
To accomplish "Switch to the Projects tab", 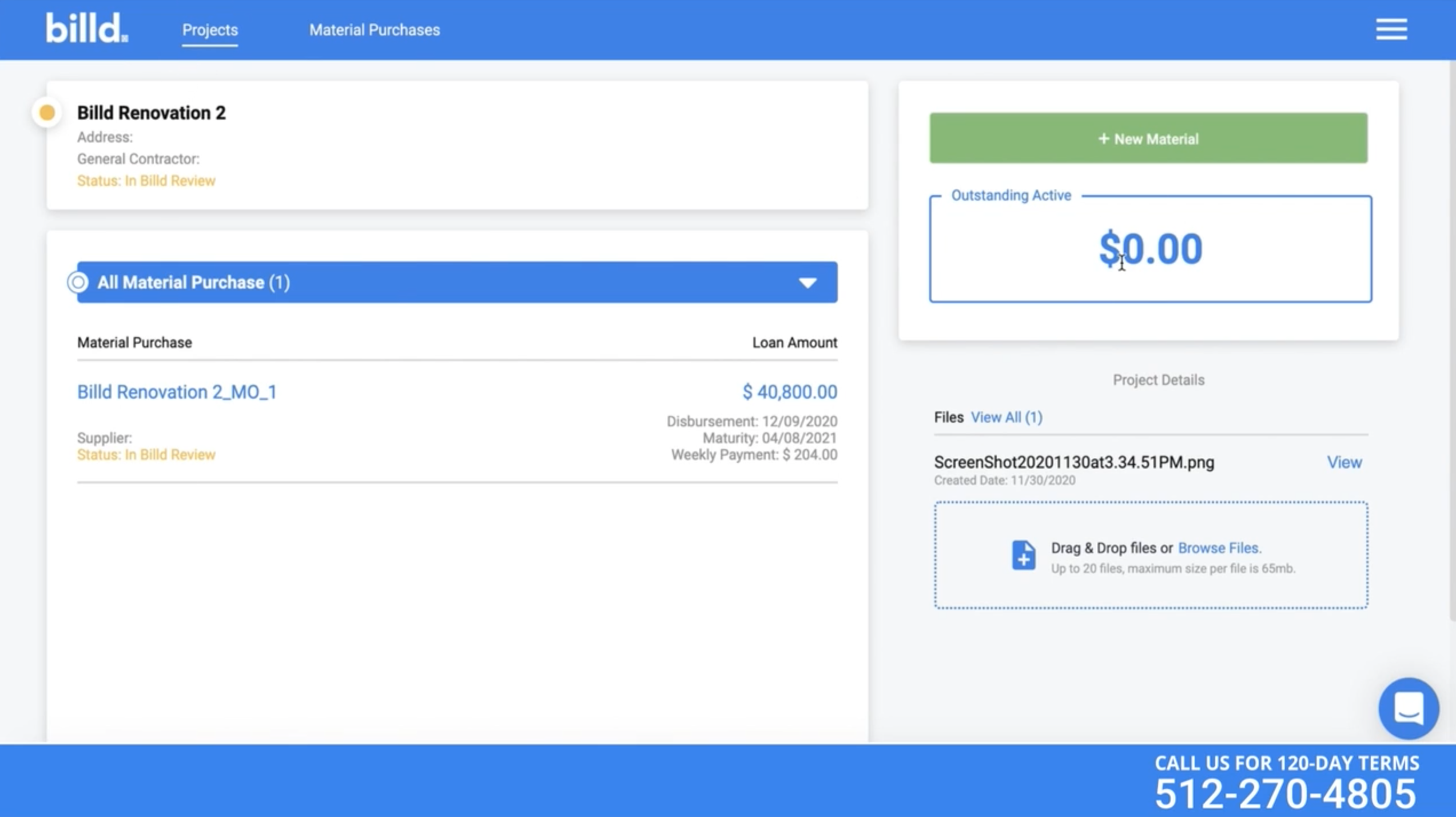I will (x=210, y=30).
